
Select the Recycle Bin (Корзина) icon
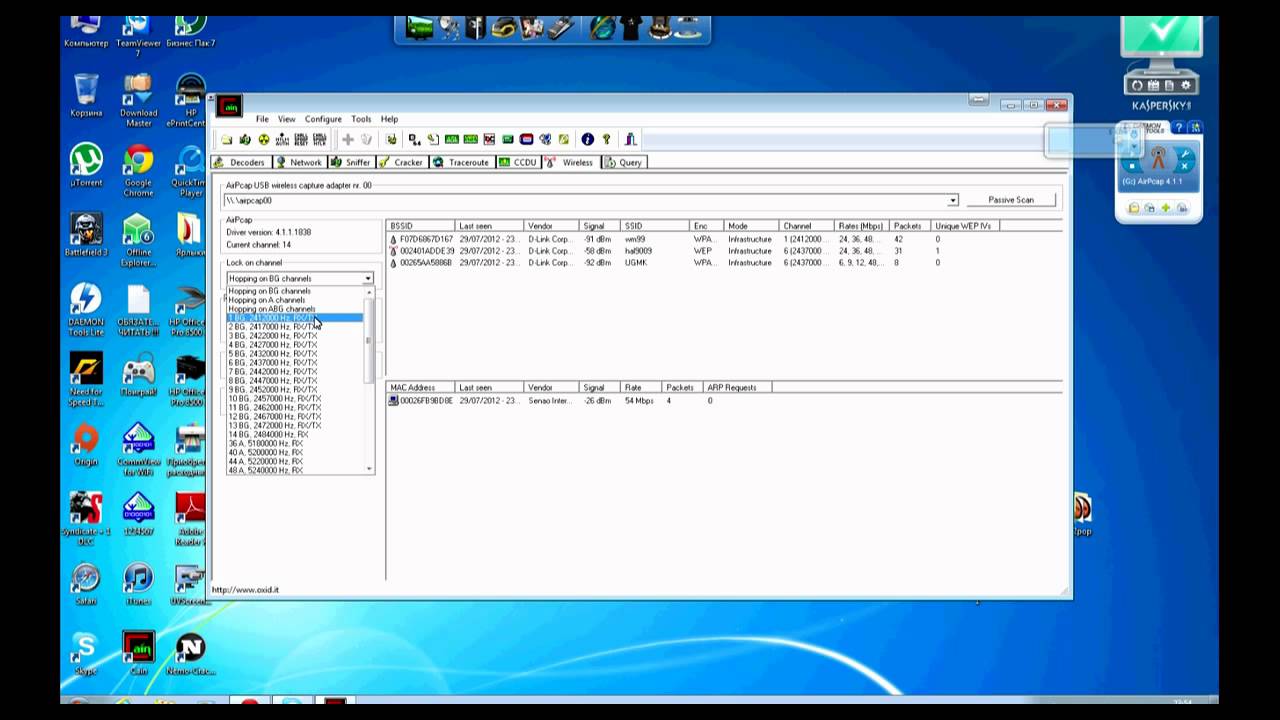pos(86,96)
